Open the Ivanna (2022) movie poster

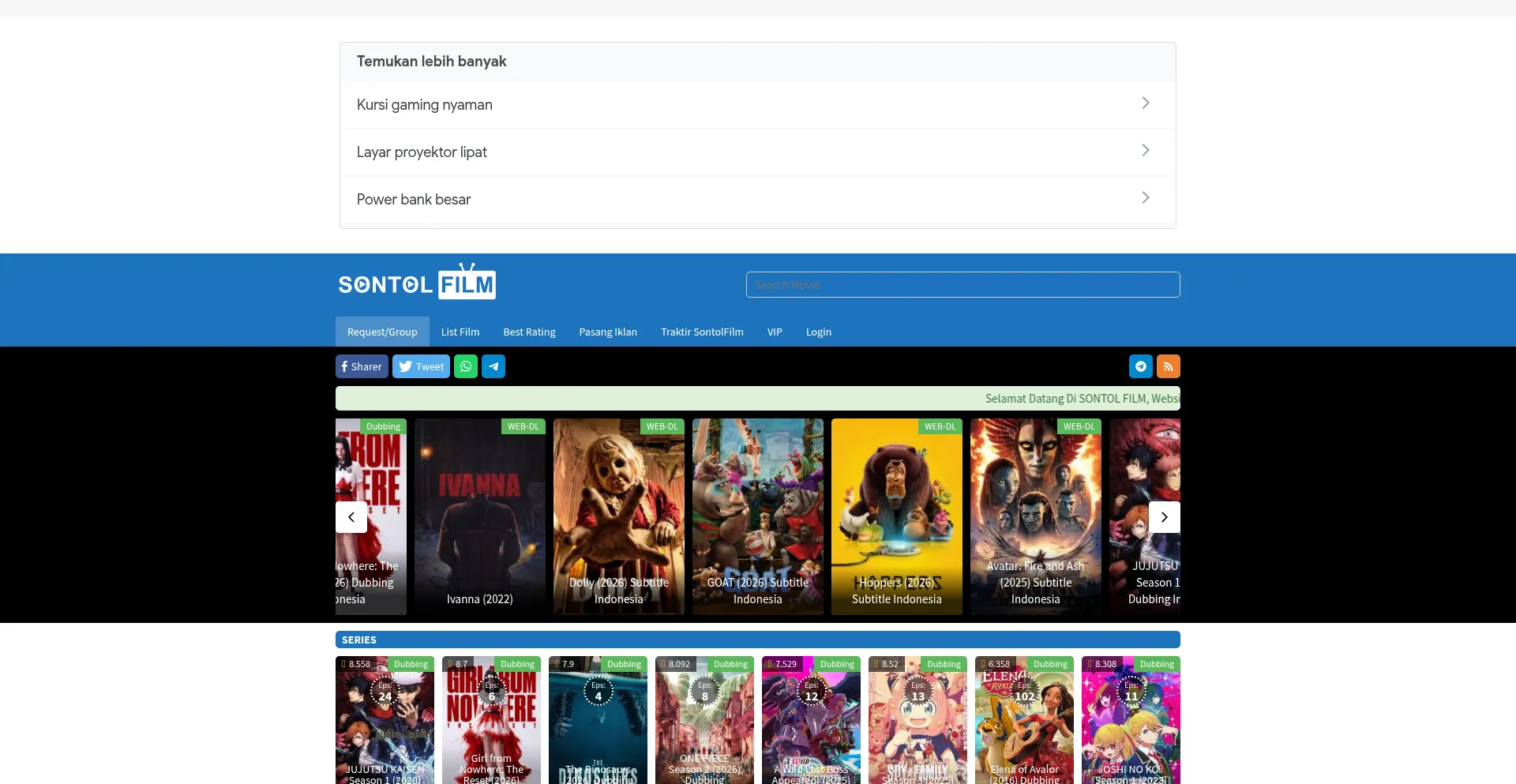tap(480, 516)
